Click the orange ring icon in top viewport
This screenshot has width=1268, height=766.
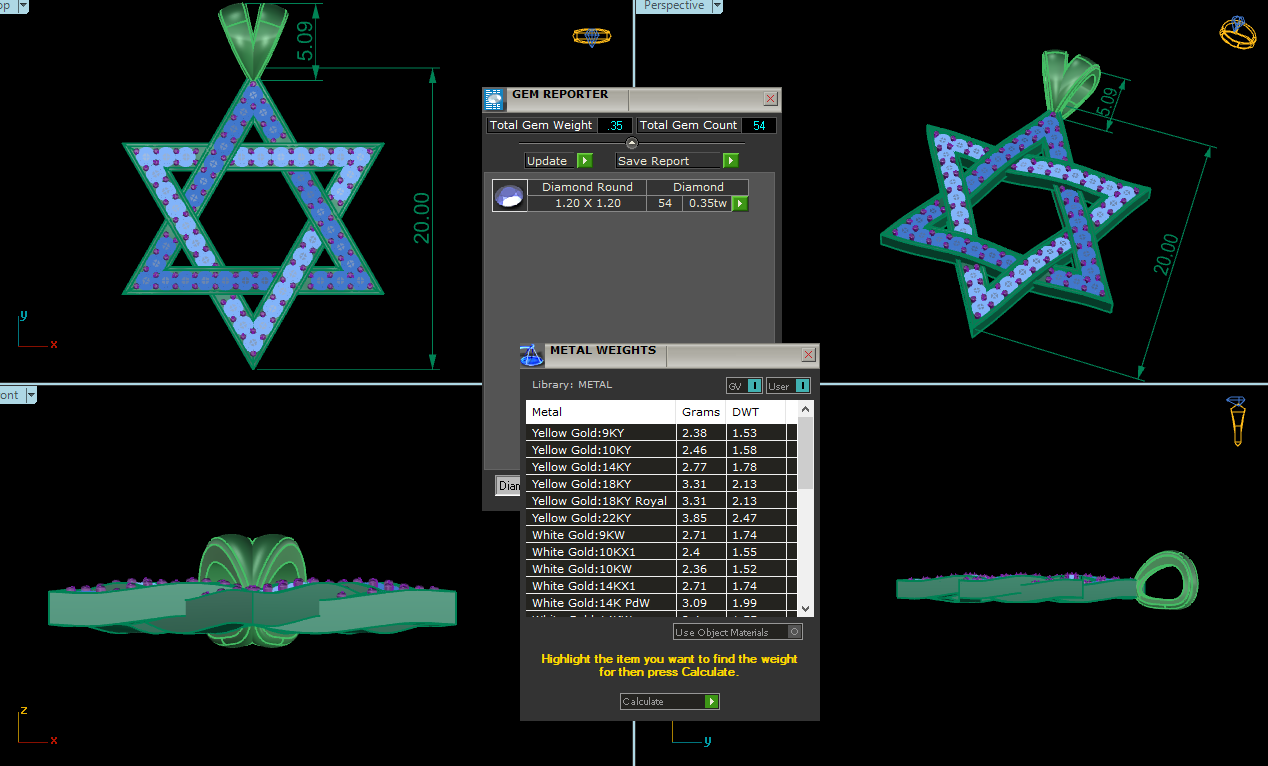pyautogui.click(x=591, y=37)
